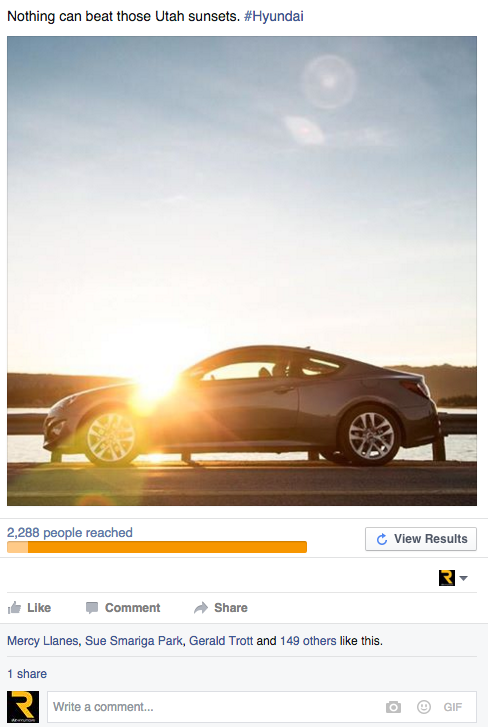
Task: Click the #Hyundai hashtag link
Action: (273, 17)
